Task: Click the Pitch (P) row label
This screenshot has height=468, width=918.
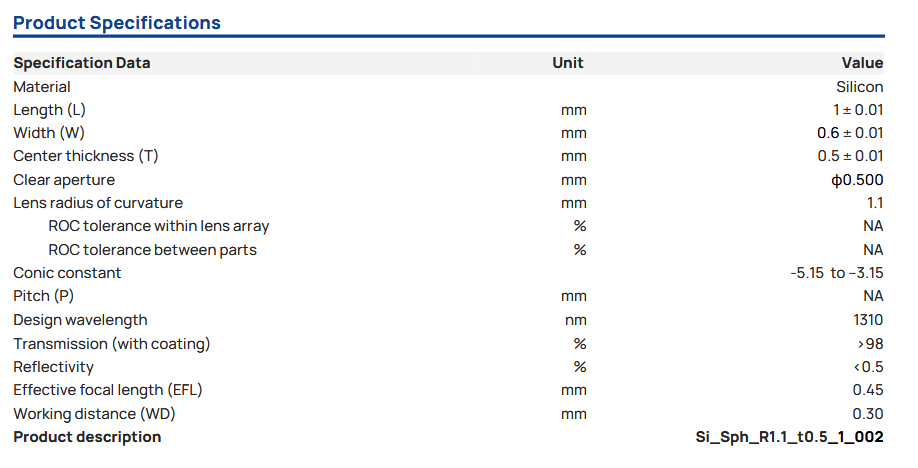Action: pos(44,296)
